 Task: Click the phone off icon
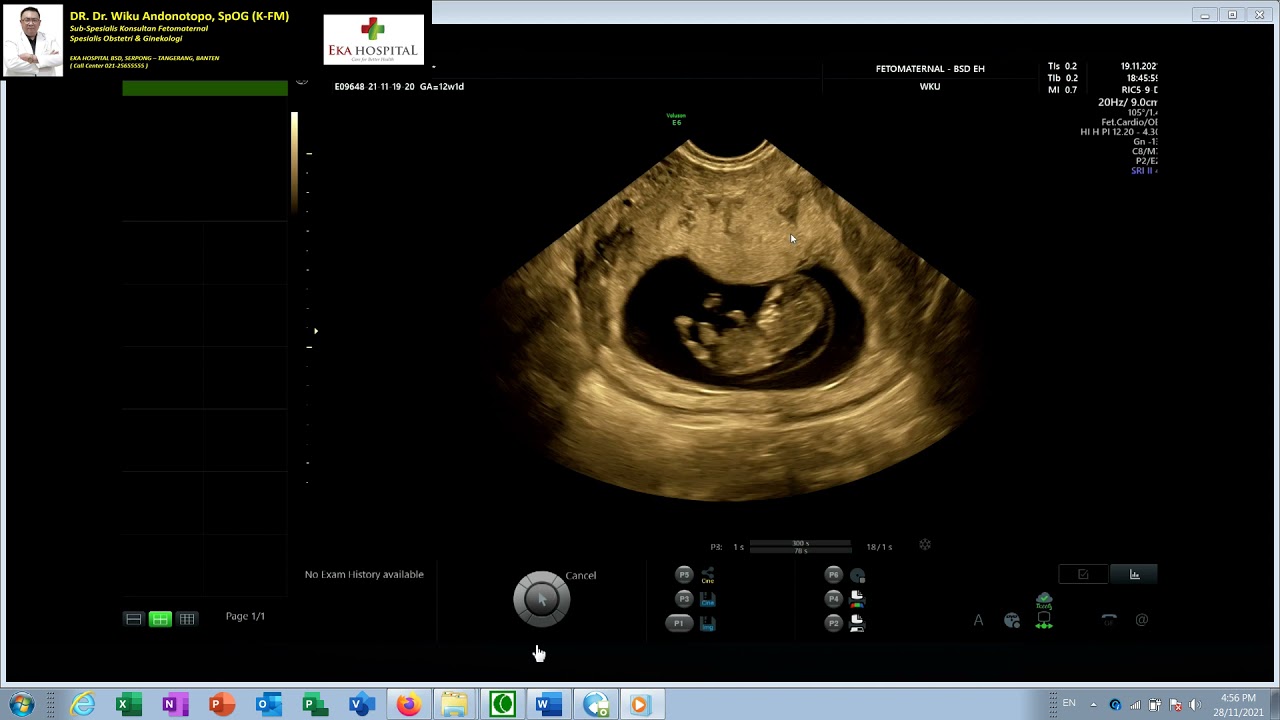coord(1109,620)
